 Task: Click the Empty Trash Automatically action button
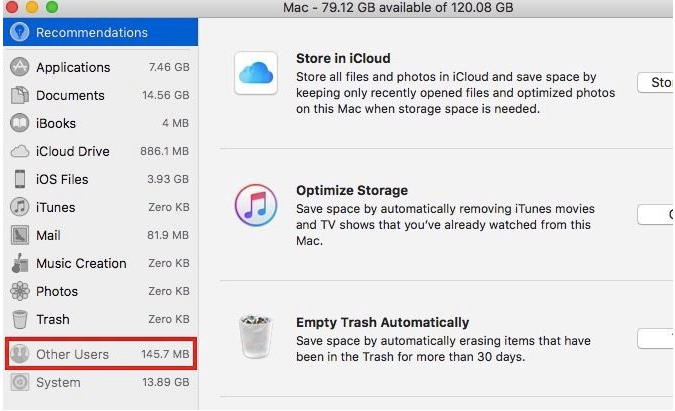click(655, 338)
